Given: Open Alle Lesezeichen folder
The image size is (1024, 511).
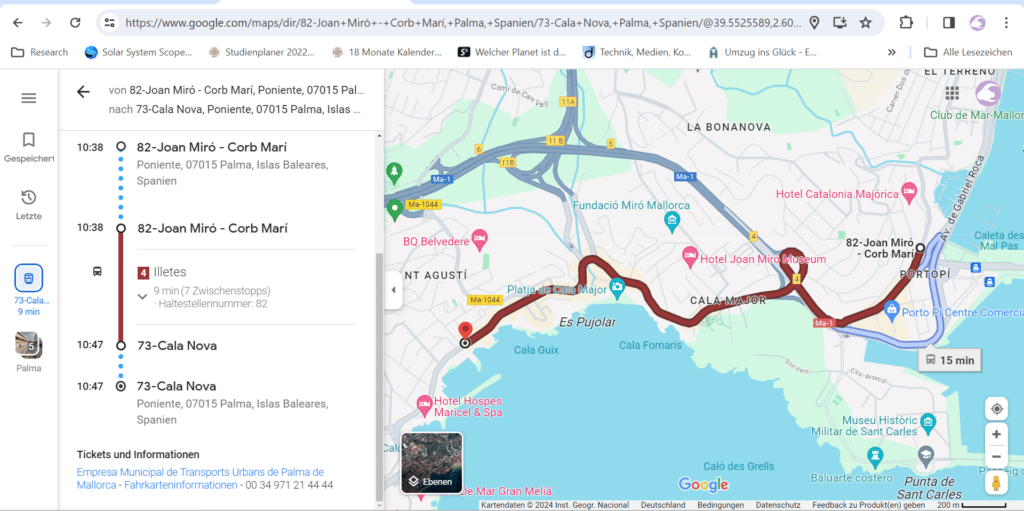Looking at the screenshot, I should pos(968,52).
